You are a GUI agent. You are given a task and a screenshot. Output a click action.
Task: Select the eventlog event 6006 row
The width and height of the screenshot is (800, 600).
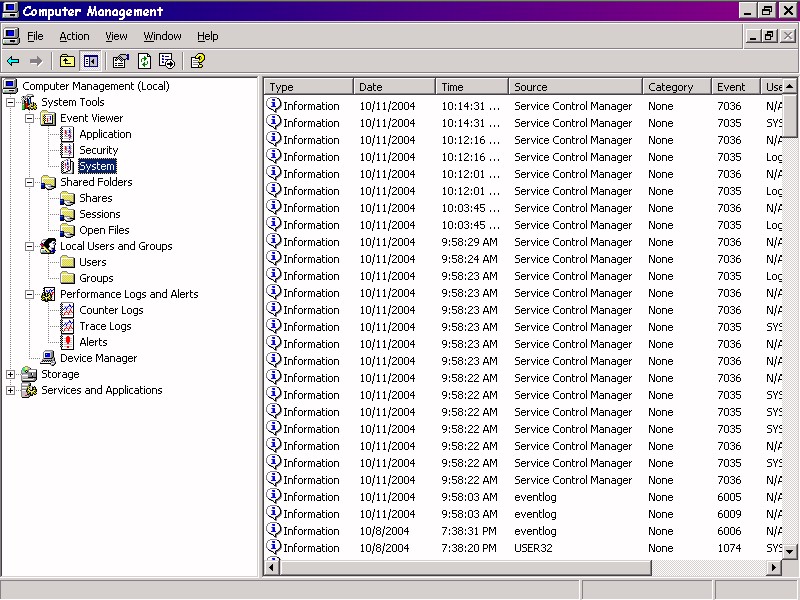524,531
